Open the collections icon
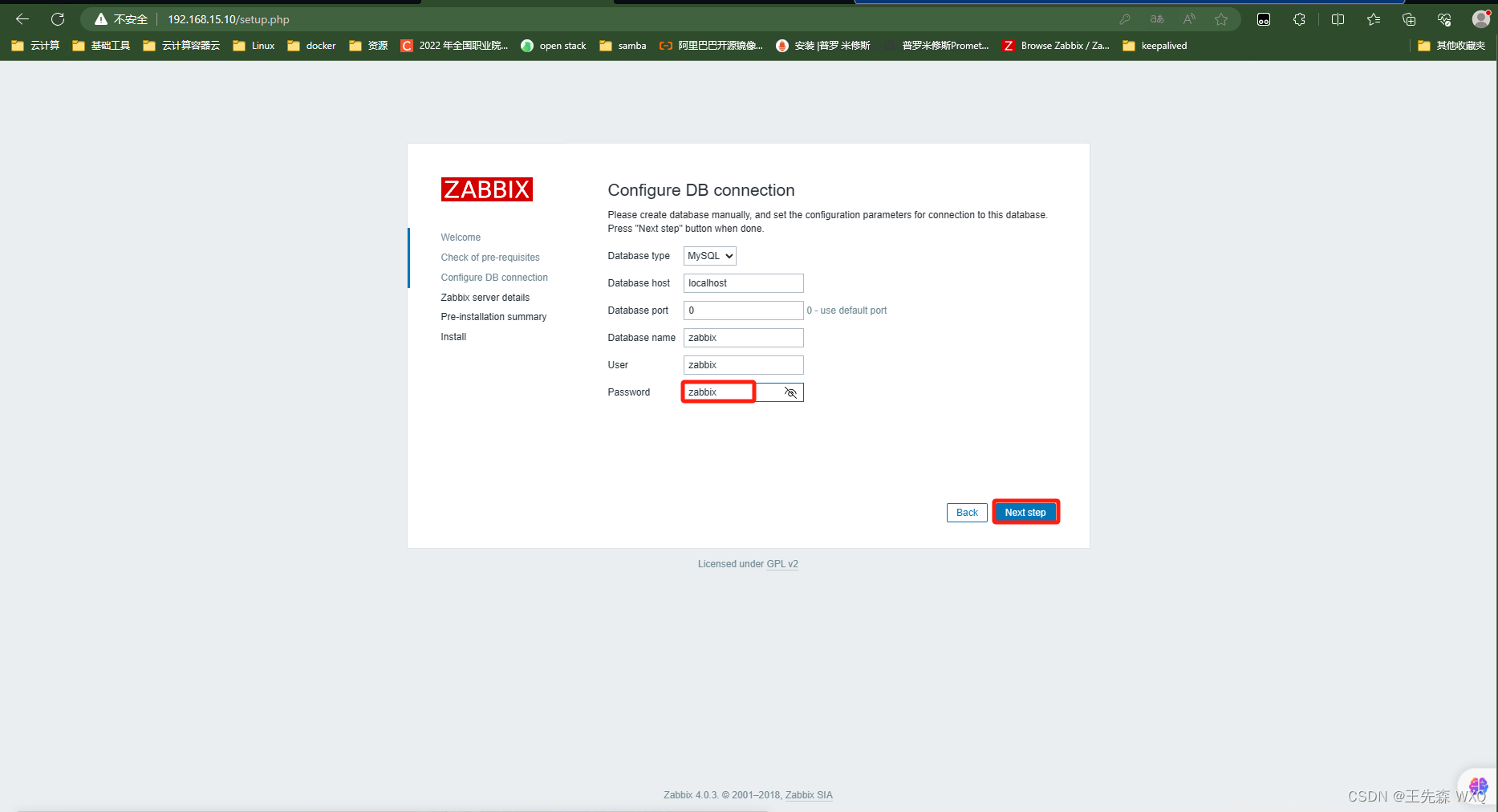This screenshot has width=1498, height=812. [1409, 19]
